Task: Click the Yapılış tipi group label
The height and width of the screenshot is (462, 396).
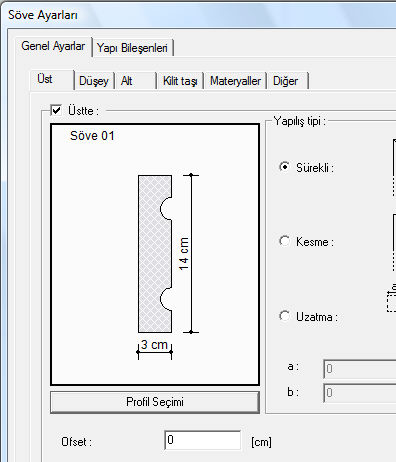Action: pos(299,121)
